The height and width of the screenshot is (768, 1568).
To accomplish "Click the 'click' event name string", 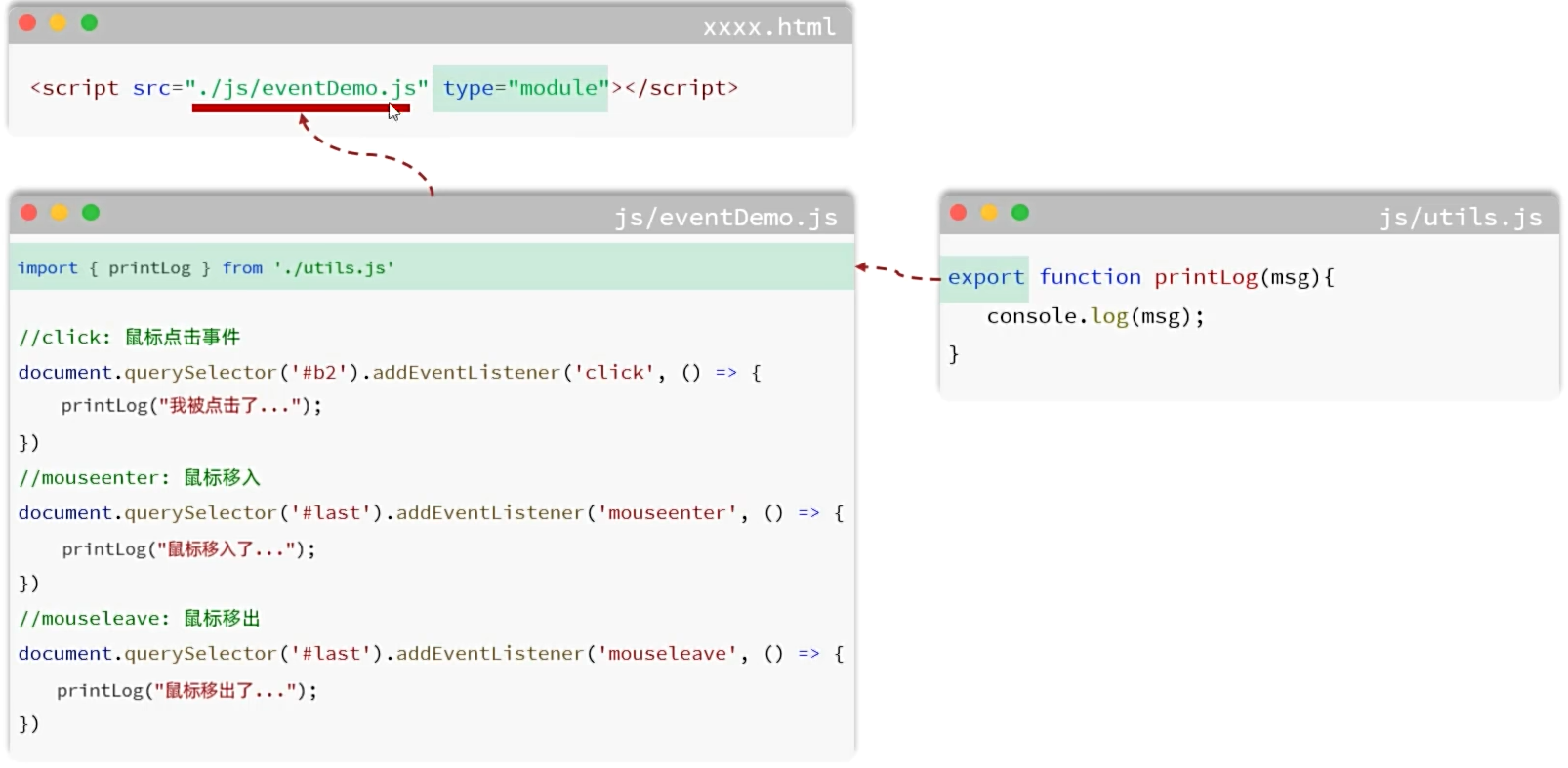I will coord(615,372).
